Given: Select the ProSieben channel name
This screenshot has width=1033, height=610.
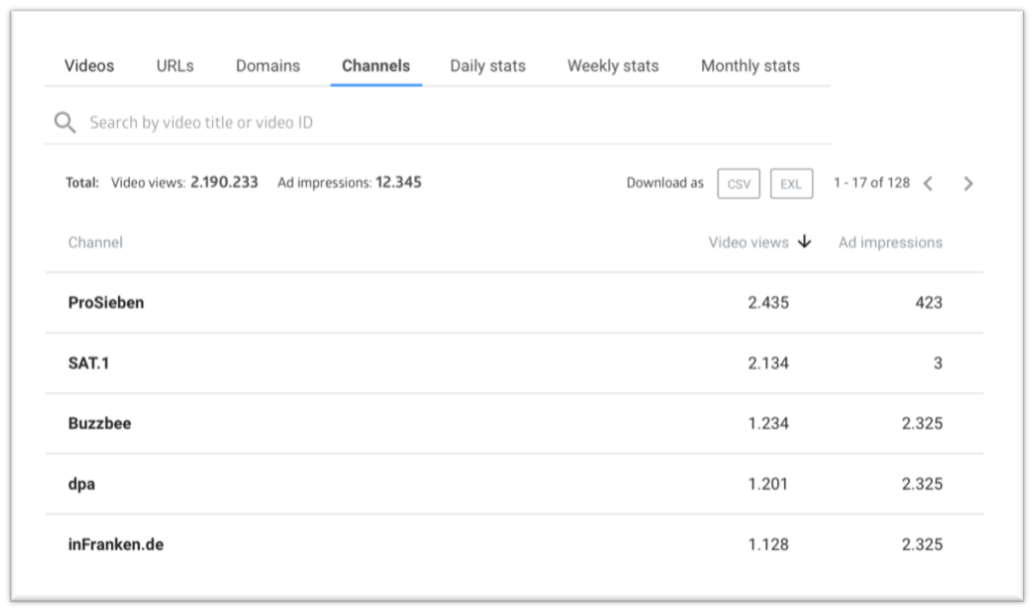Looking at the screenshot, I should [106, 302].
